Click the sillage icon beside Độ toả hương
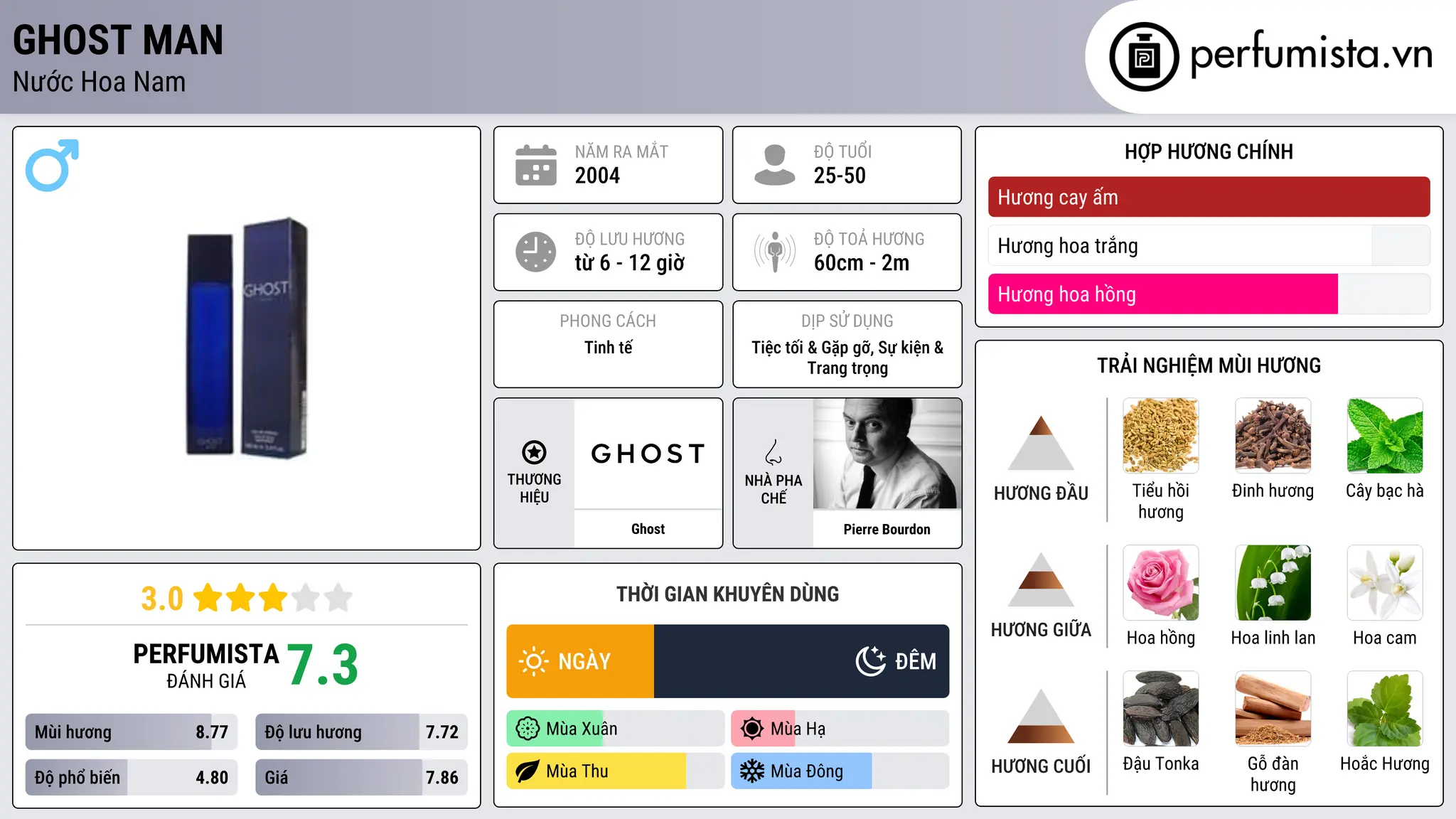The height and width of the screenshot is (819, 1456). click(x=775, y=252)
